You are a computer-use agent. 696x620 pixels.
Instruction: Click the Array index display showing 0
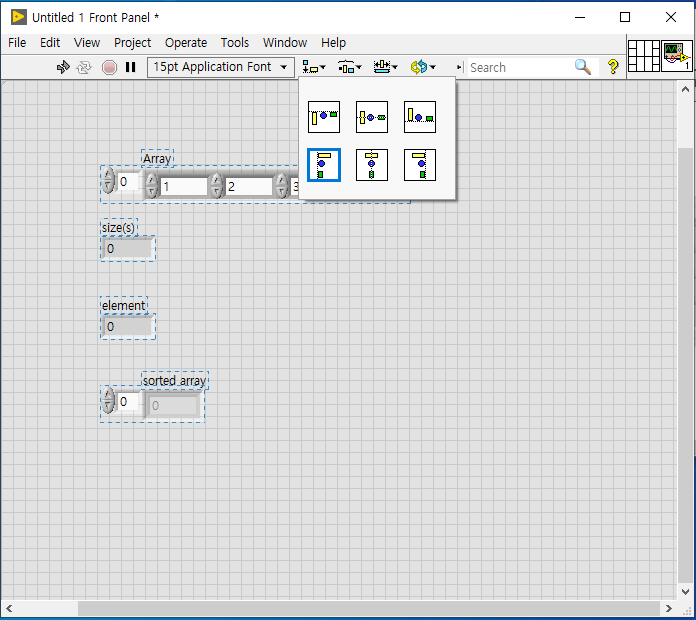128,182
